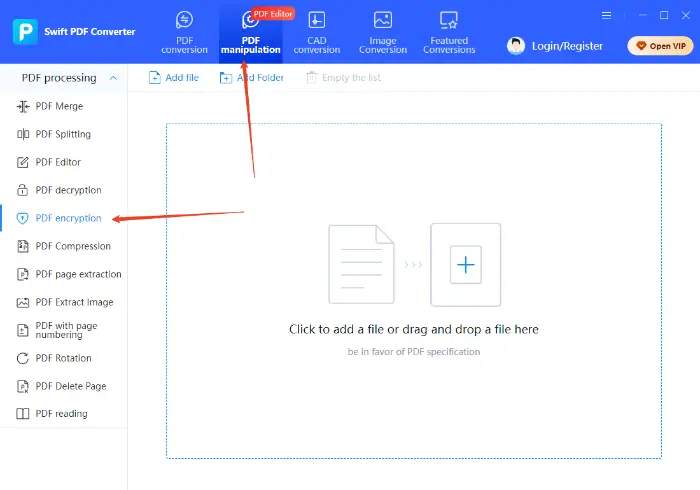Click the PDF Delete Page icon
700x490 pixels.
point(23,386)
